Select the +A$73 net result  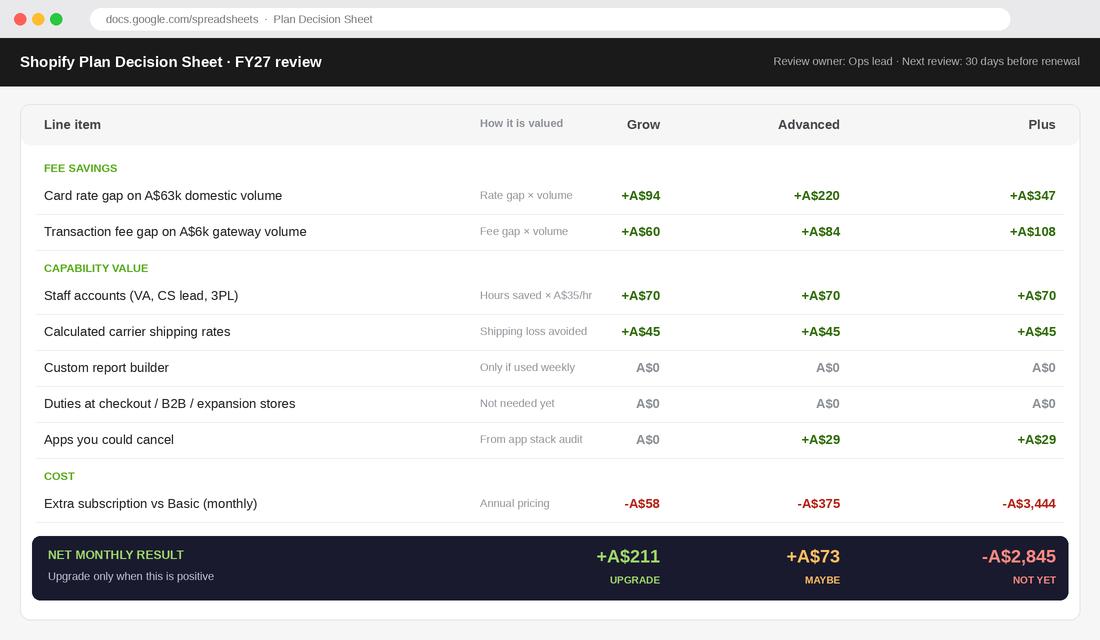coord(813,556)
